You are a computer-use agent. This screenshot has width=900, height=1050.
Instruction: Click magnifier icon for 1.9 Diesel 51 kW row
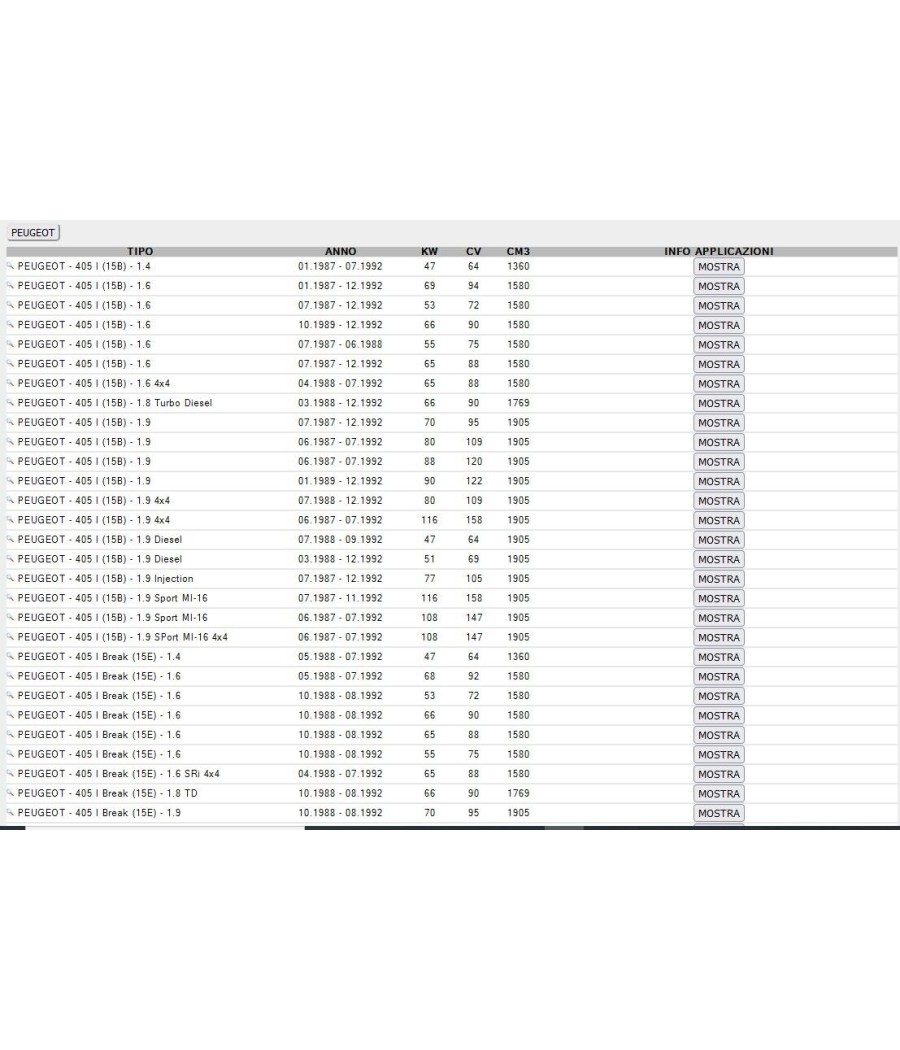coord(10,558)
